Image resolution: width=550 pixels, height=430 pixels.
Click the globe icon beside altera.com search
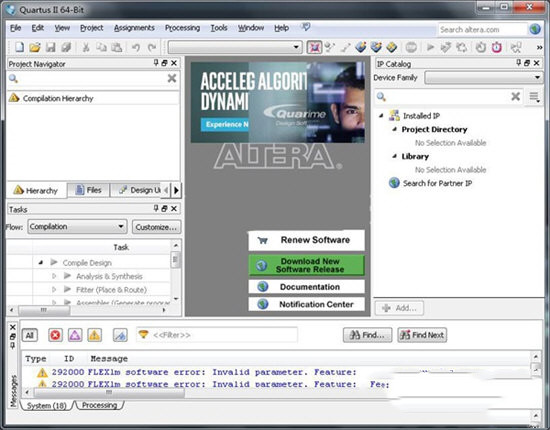535,29
